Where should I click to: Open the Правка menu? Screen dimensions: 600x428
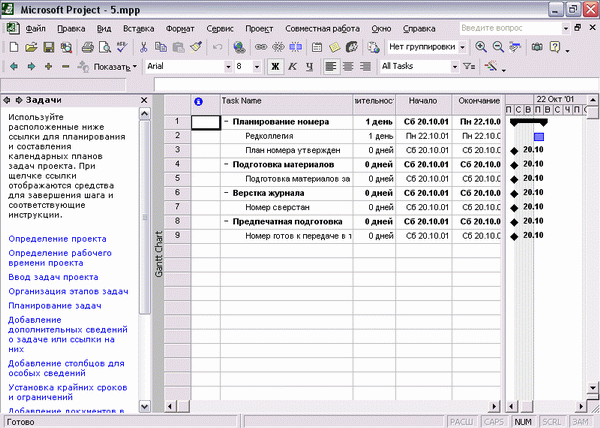click(x=71, y=29)
